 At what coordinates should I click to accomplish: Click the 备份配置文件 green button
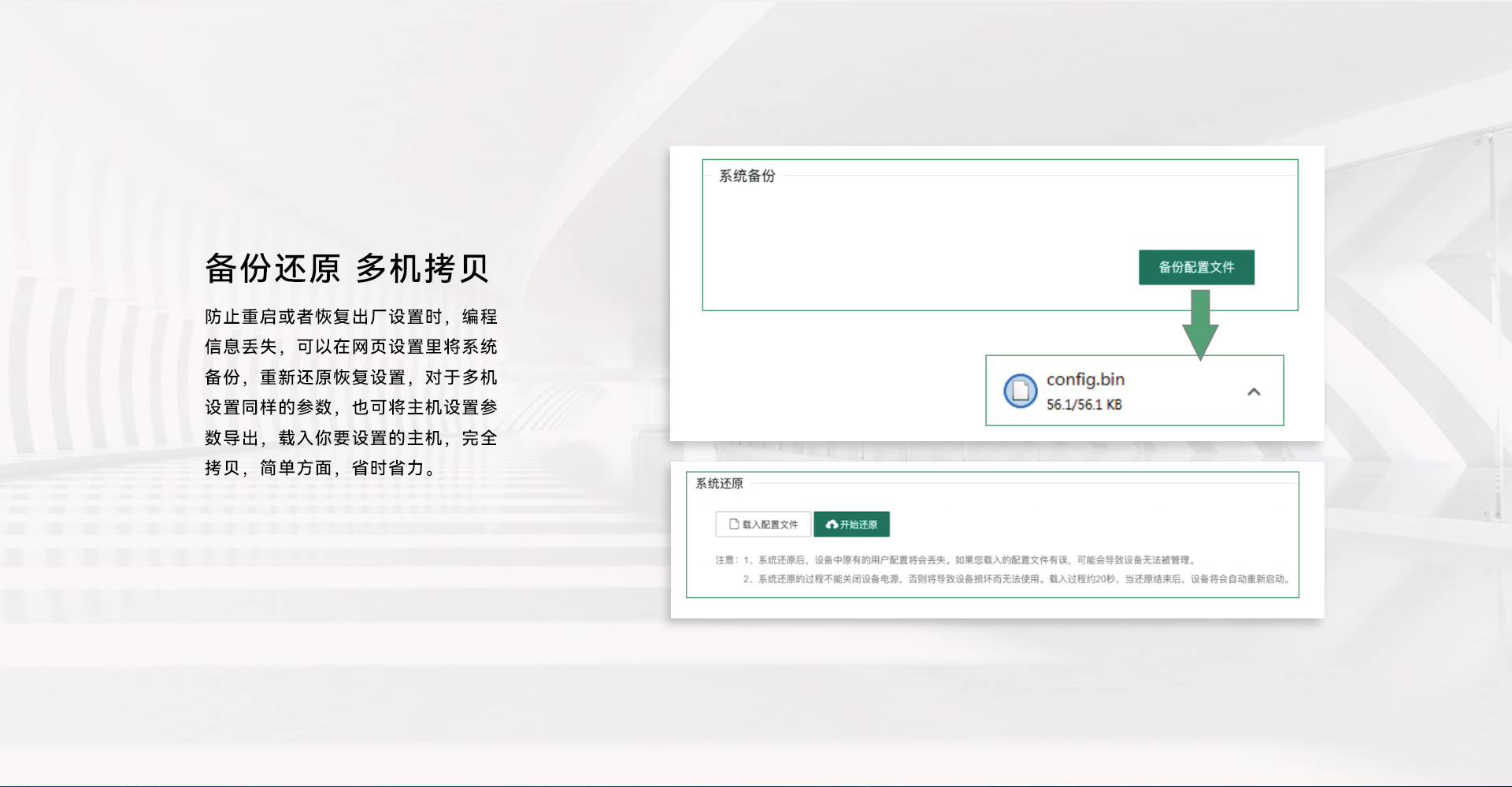(1196, 267)
